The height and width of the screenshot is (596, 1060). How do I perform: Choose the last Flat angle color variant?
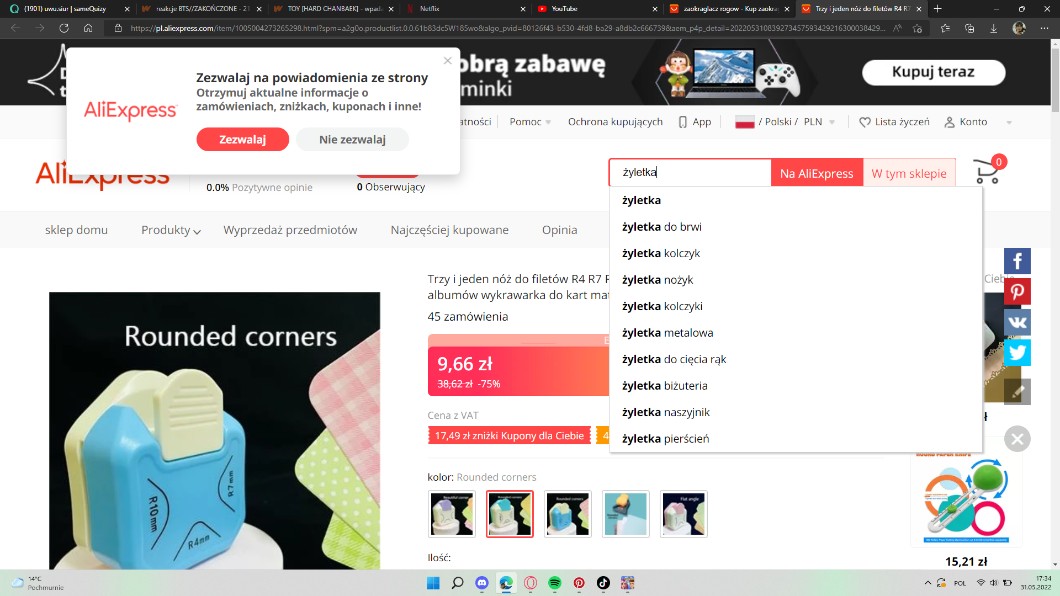click(x=684, y=514)
